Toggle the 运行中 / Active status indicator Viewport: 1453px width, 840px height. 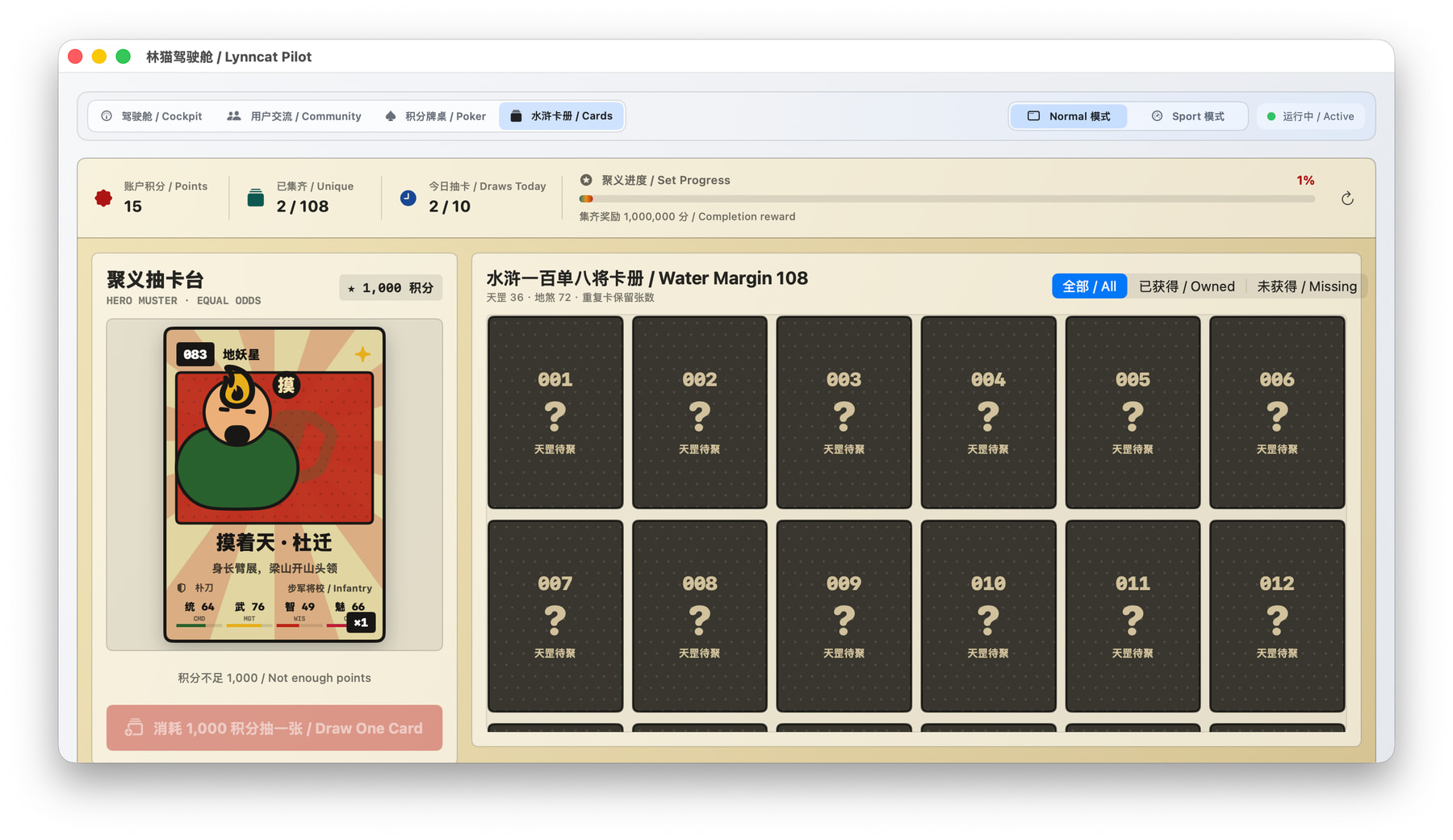[1310, 116]
